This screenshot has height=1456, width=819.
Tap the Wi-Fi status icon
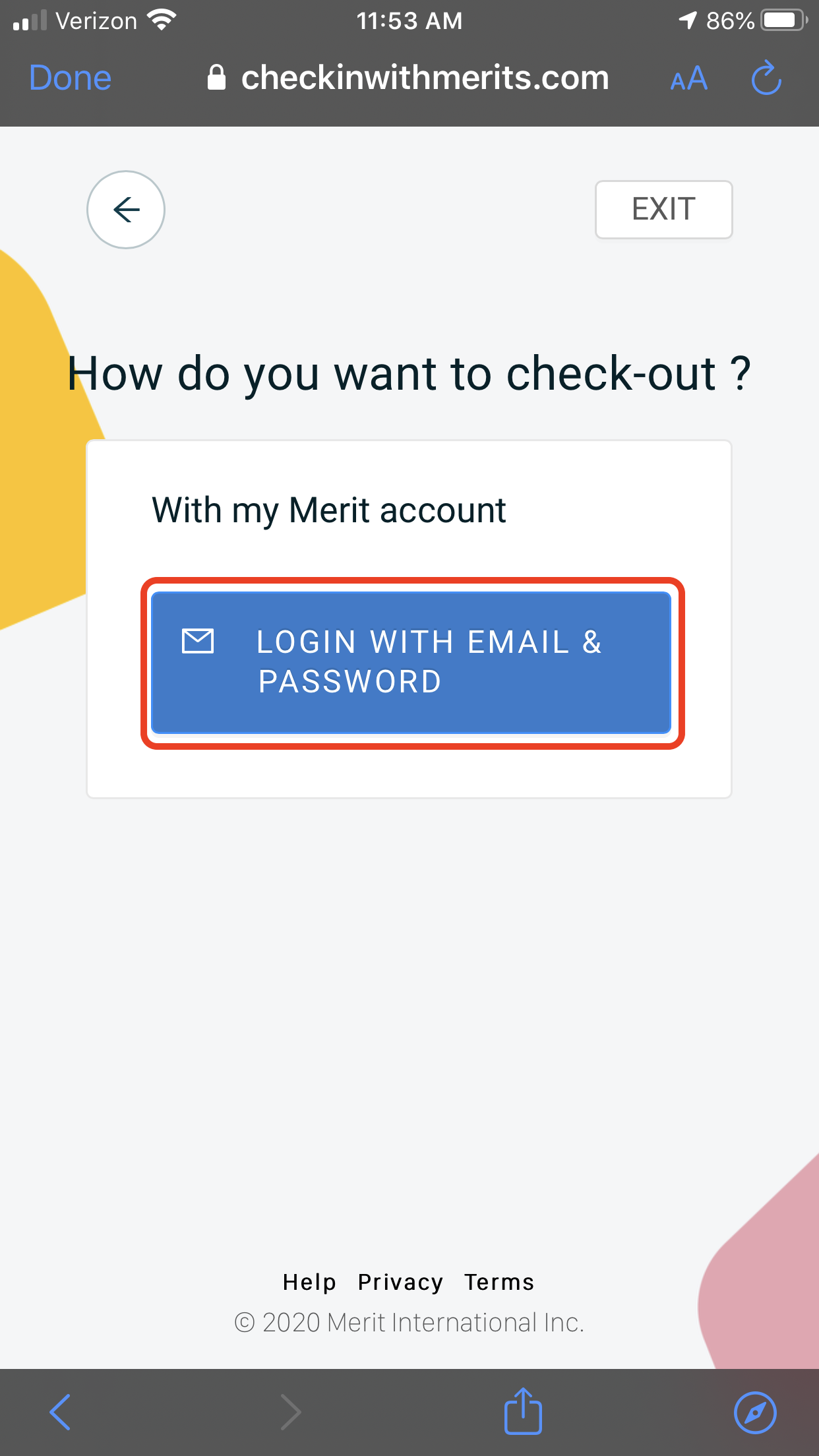tap(162, 20)
